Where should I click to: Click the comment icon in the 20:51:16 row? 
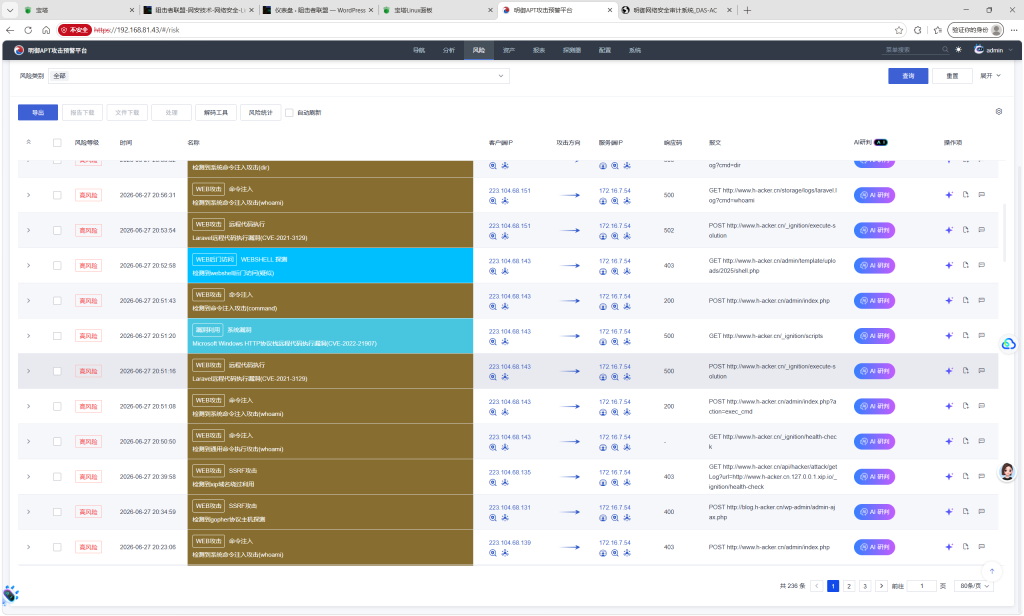coord(982,371)
